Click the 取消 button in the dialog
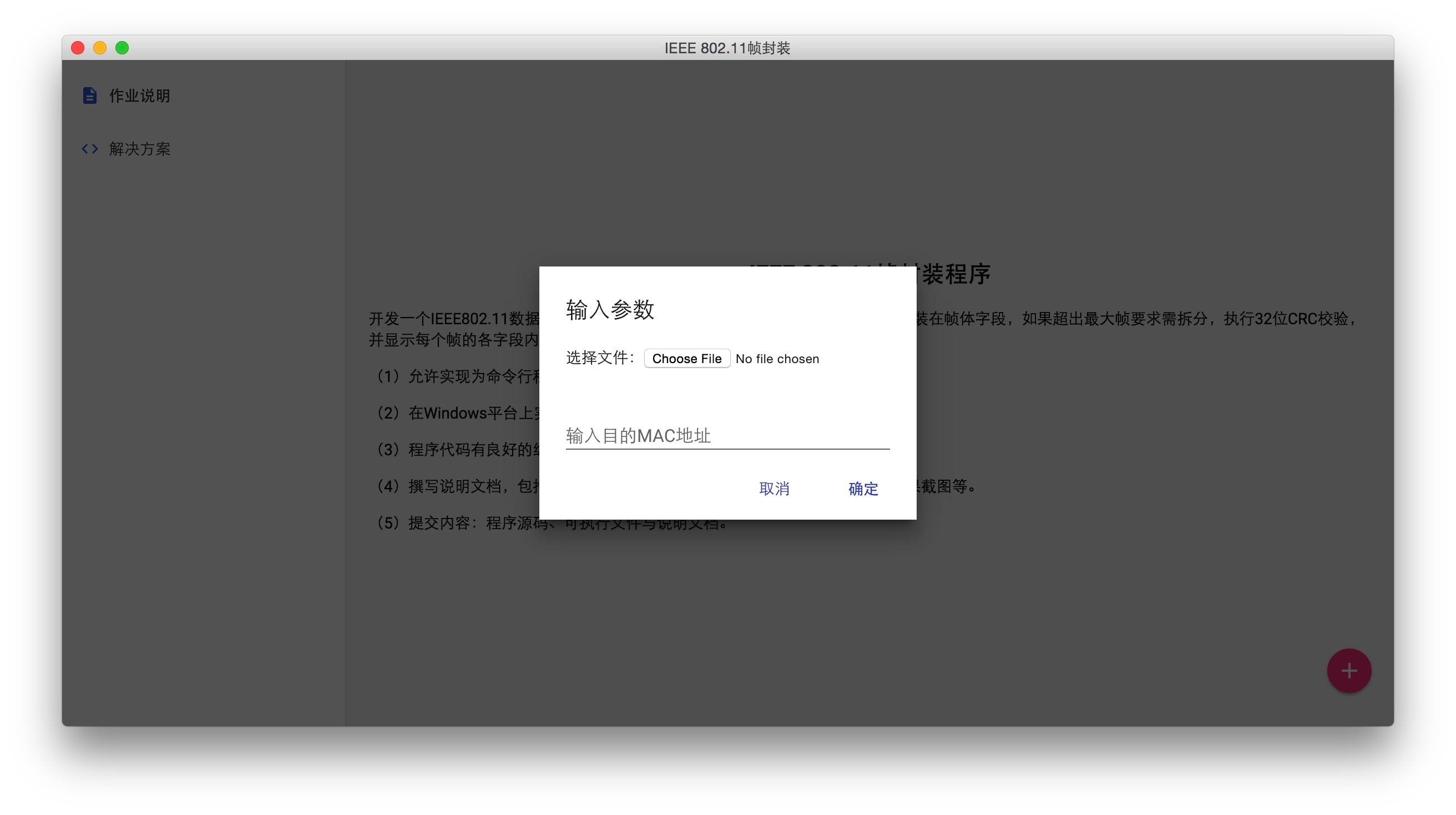 coord(774,488)
